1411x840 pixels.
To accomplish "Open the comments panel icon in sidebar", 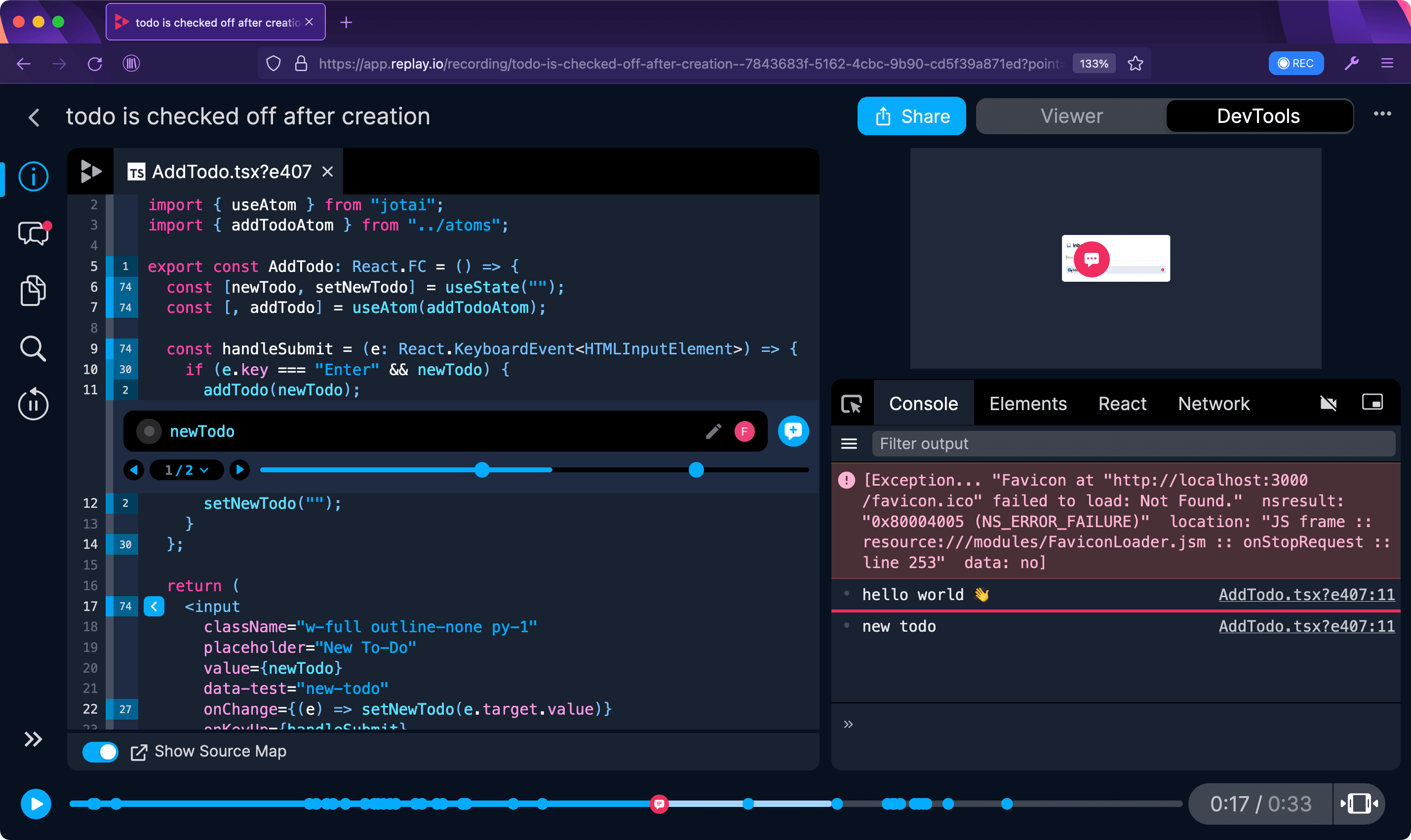I will click(34, 232).
